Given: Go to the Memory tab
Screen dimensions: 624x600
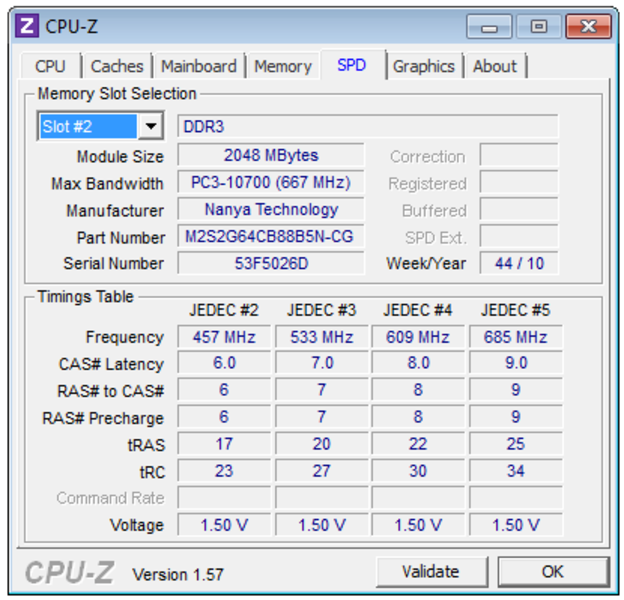Looking at the screenshot, I should coord(283,67).
